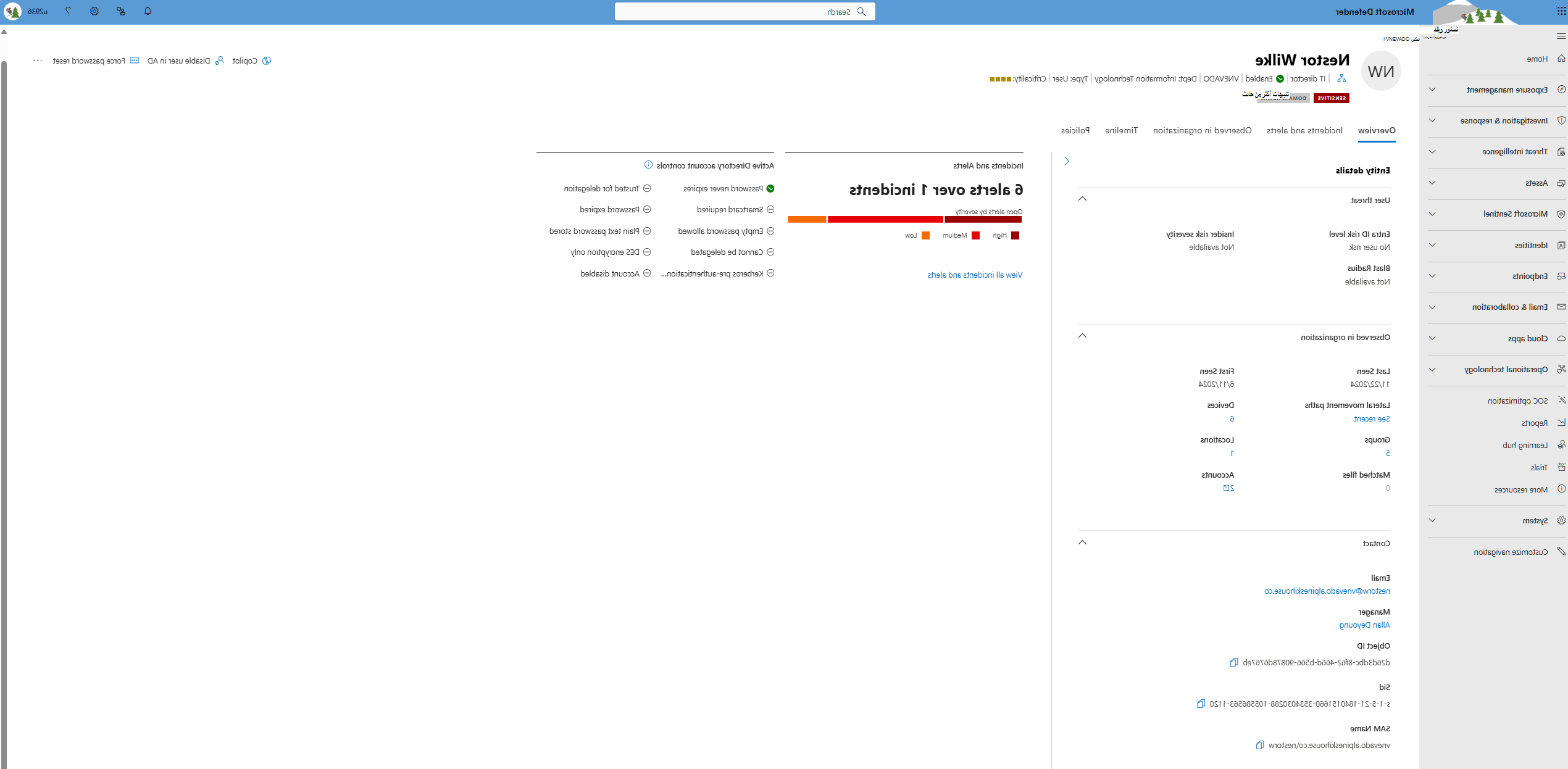
Task: Click the NW user avatar circle
Action: click(1381, 71)
